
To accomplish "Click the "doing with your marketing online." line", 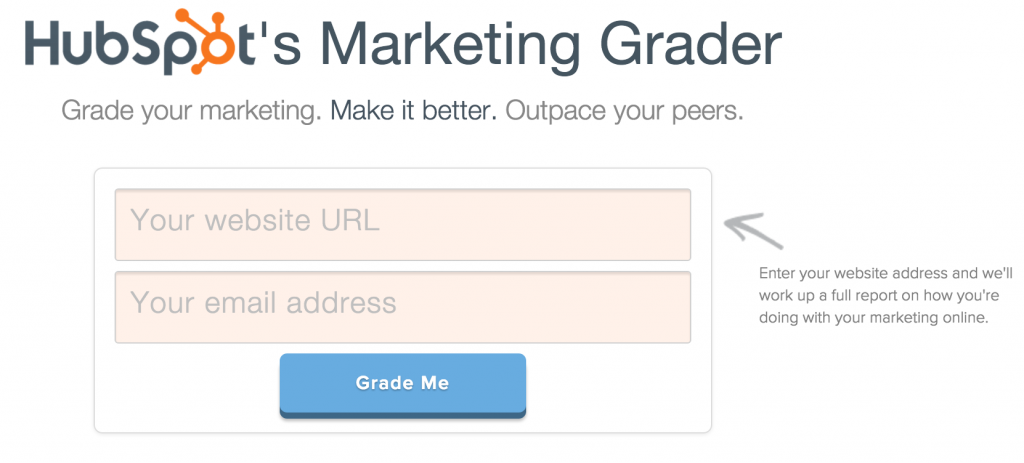I will click(874, 319).
